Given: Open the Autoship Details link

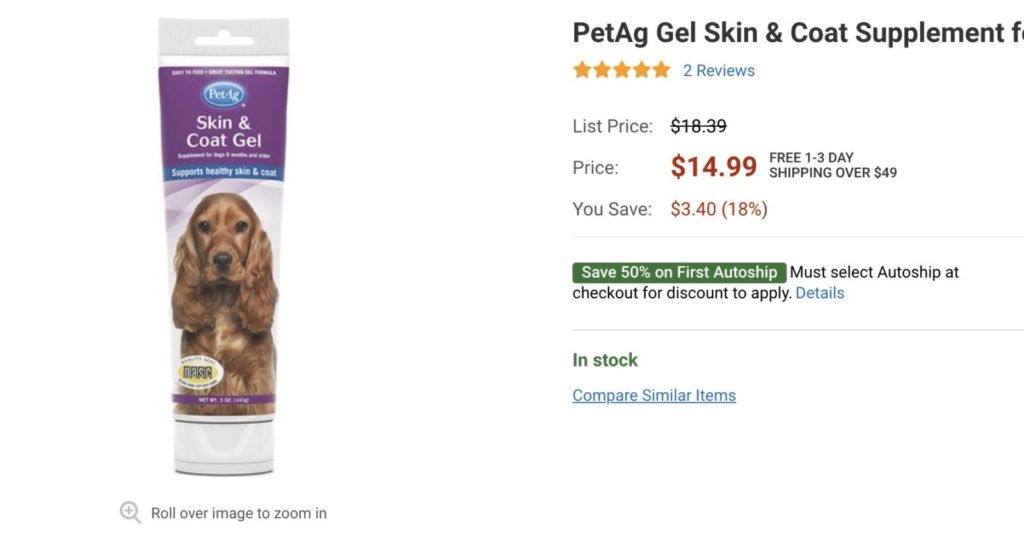Looking at the screenshot, I should 820,293.
